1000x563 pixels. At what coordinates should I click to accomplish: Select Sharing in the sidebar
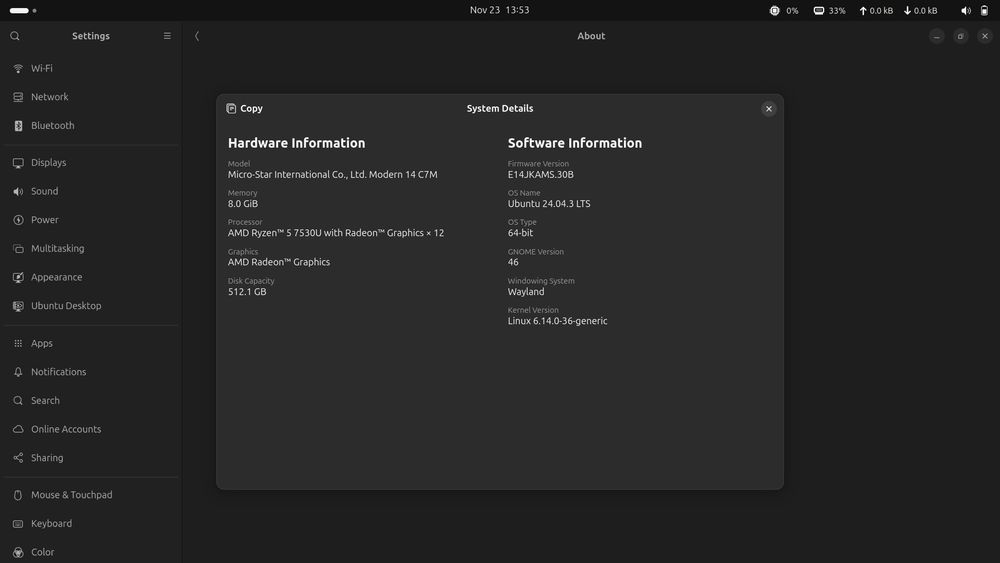click(91, 458)
